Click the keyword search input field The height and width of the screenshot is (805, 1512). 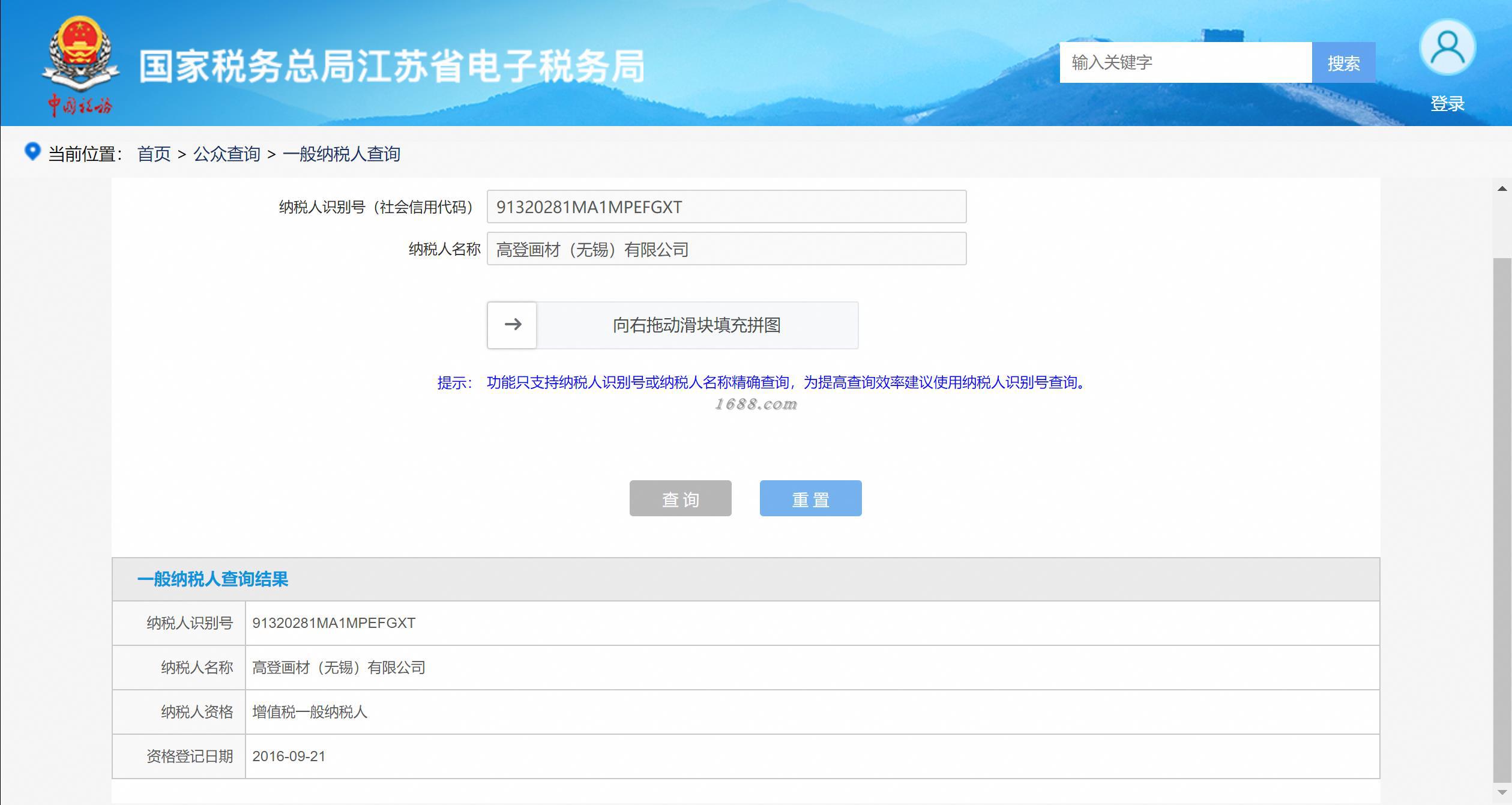[x=1185, y=62]
